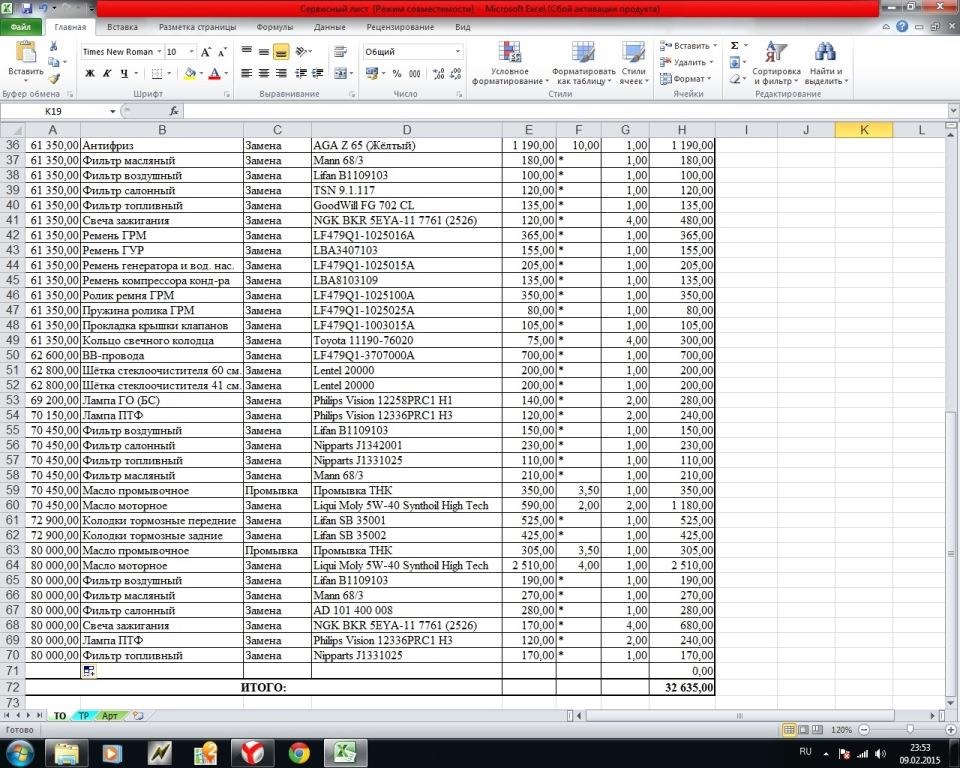
Task: Open the Times New Roman font dropdown
Action: coord(159,52)
